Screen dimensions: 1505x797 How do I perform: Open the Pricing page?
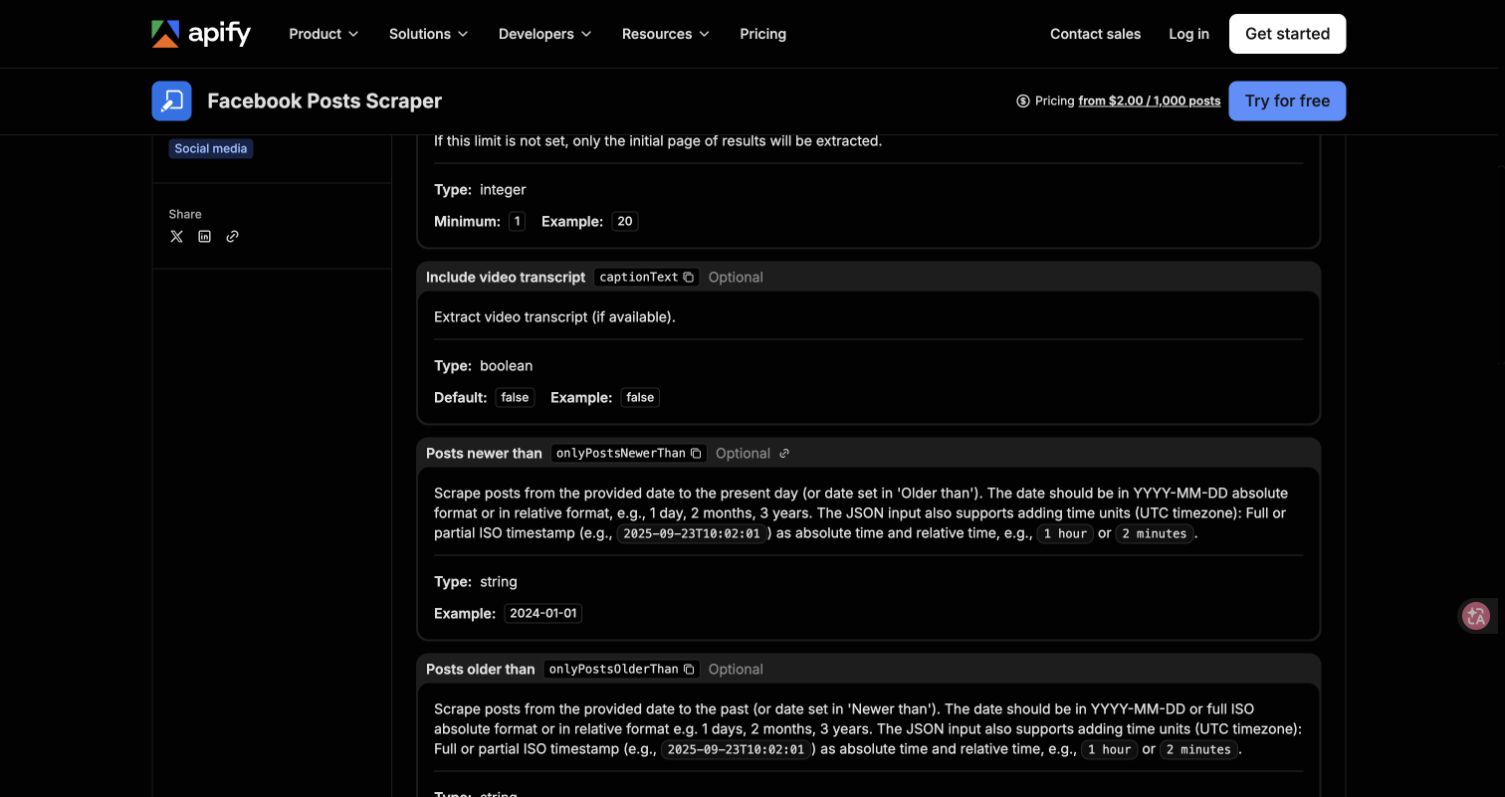(763, 34)
